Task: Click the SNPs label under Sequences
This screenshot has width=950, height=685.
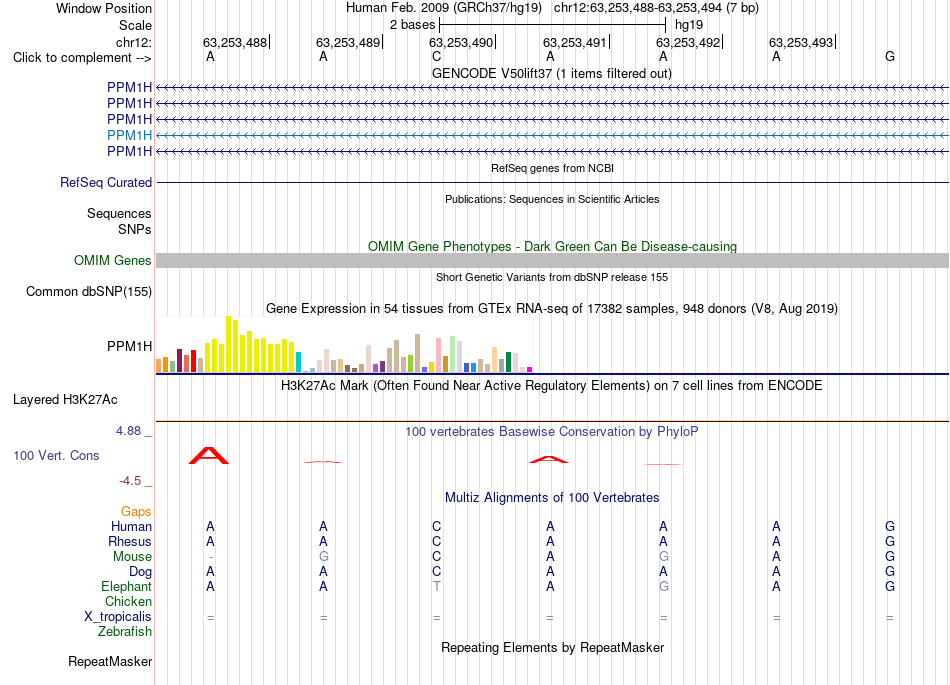Action: [x=135, y=230]
